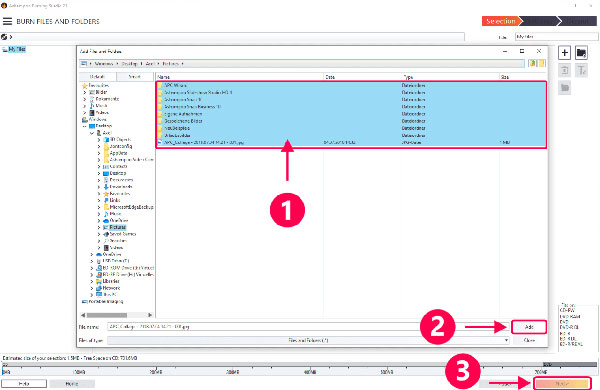Click the 3D Objects folder icon
Screen dimensions: 600x390
[106, 140]
